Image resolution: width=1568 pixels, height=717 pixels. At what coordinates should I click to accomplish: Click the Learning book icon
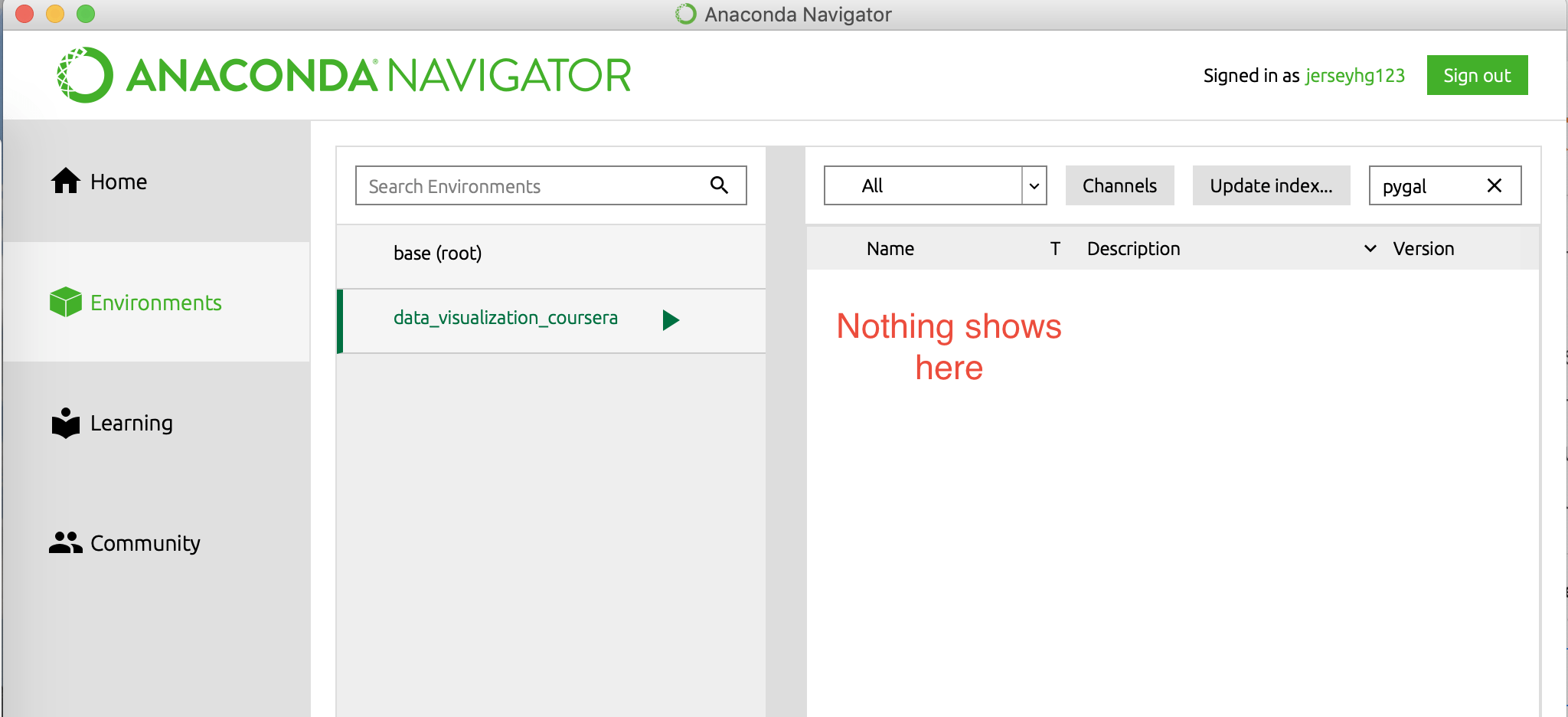66,423
